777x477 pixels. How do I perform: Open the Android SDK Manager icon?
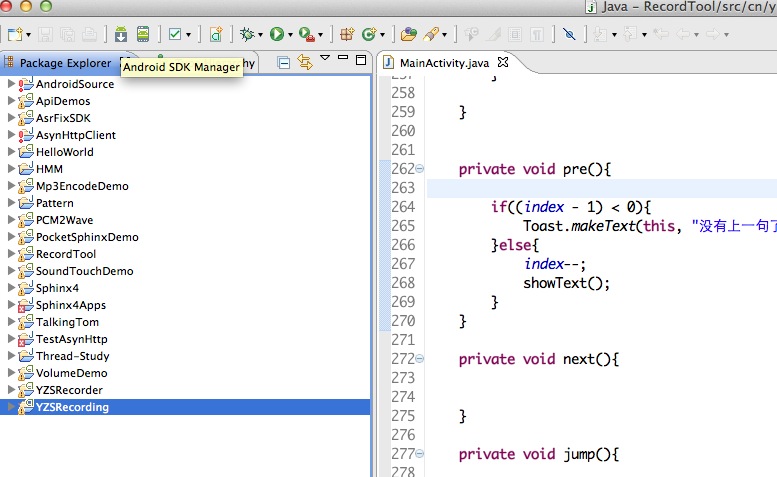120,34
